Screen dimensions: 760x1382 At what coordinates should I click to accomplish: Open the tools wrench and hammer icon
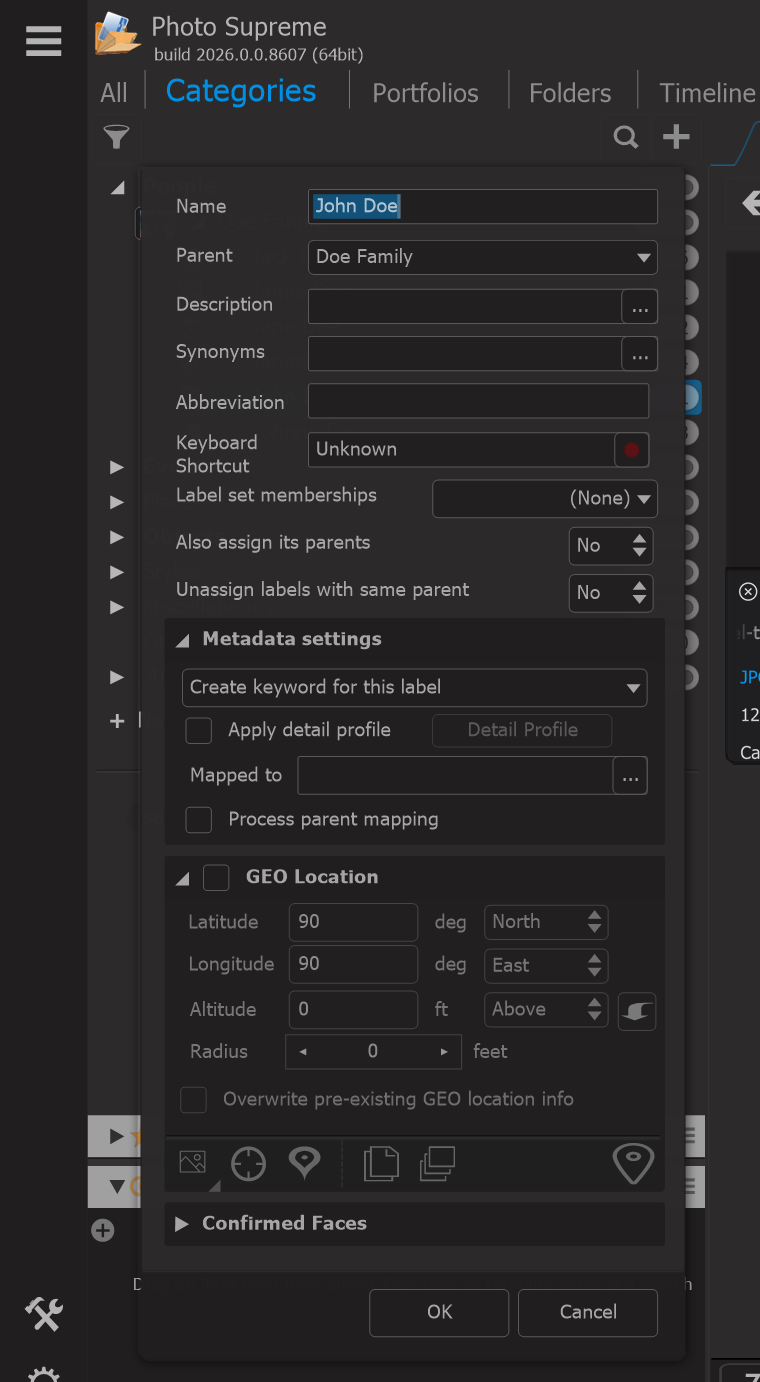(44, 1314)
